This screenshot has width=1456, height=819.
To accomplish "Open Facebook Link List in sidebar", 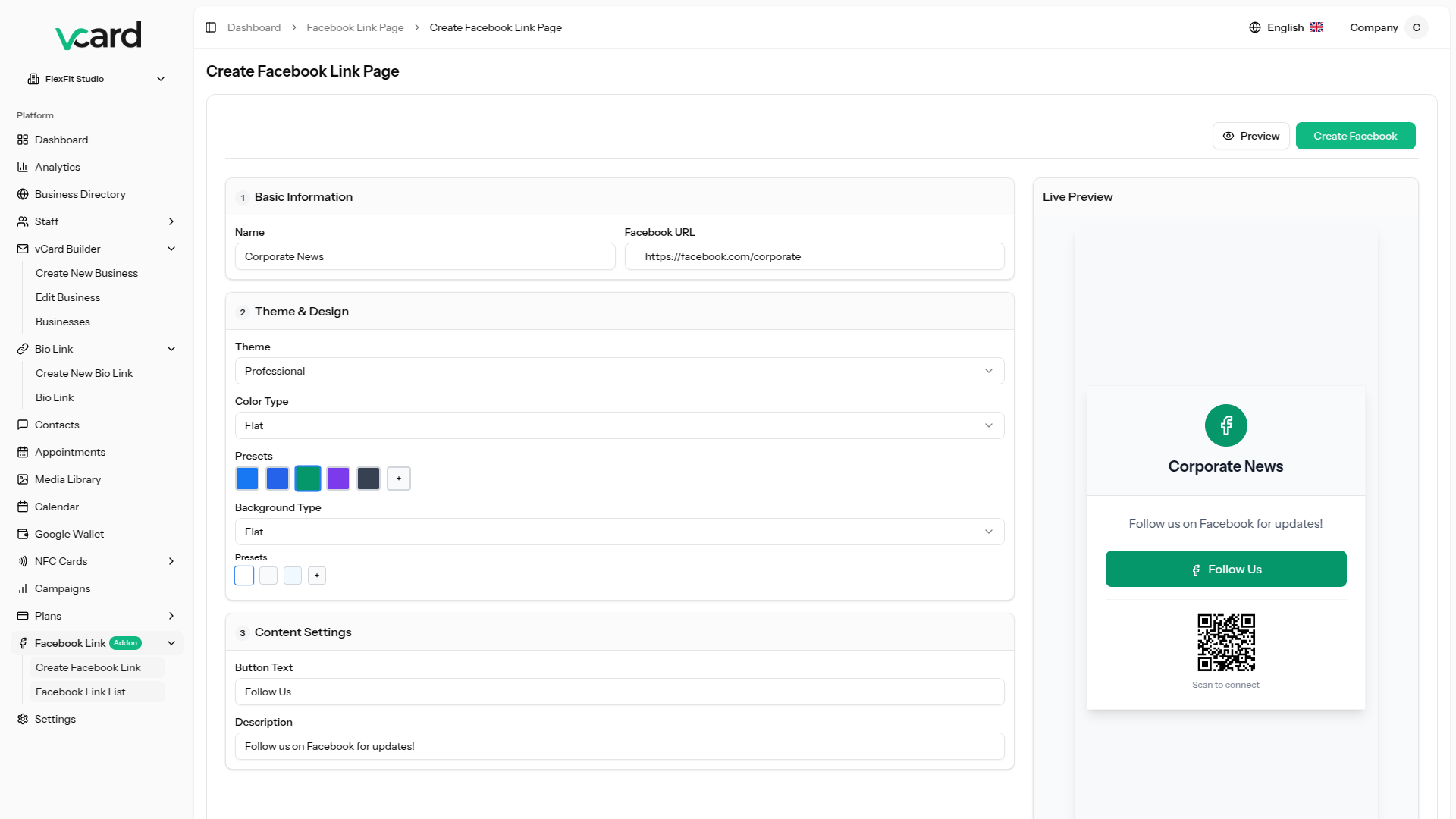I will (x=97, y=692).
